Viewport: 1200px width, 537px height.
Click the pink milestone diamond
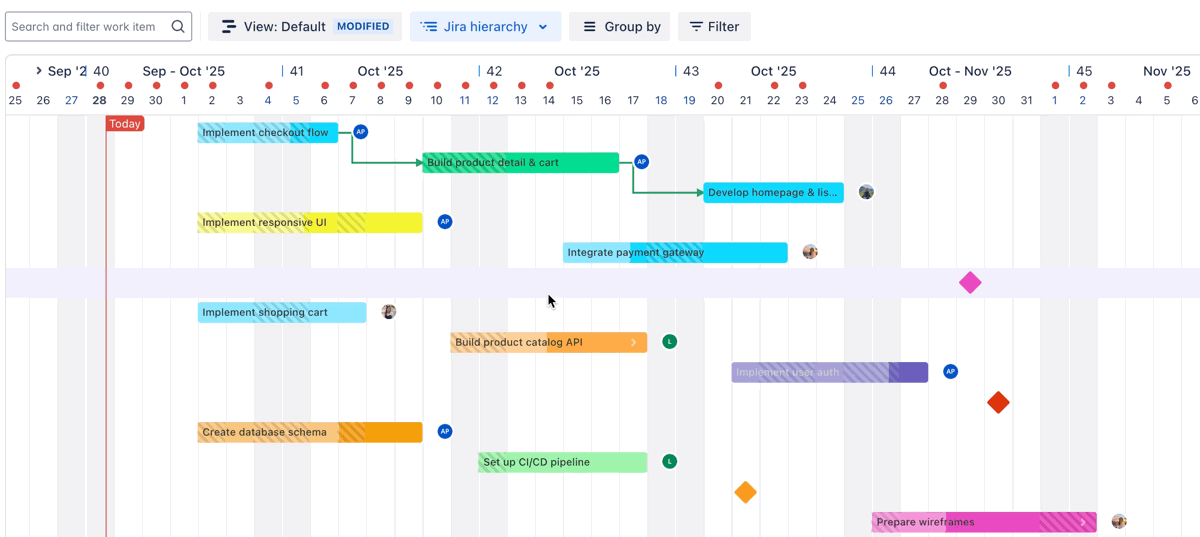click(970, 283)
